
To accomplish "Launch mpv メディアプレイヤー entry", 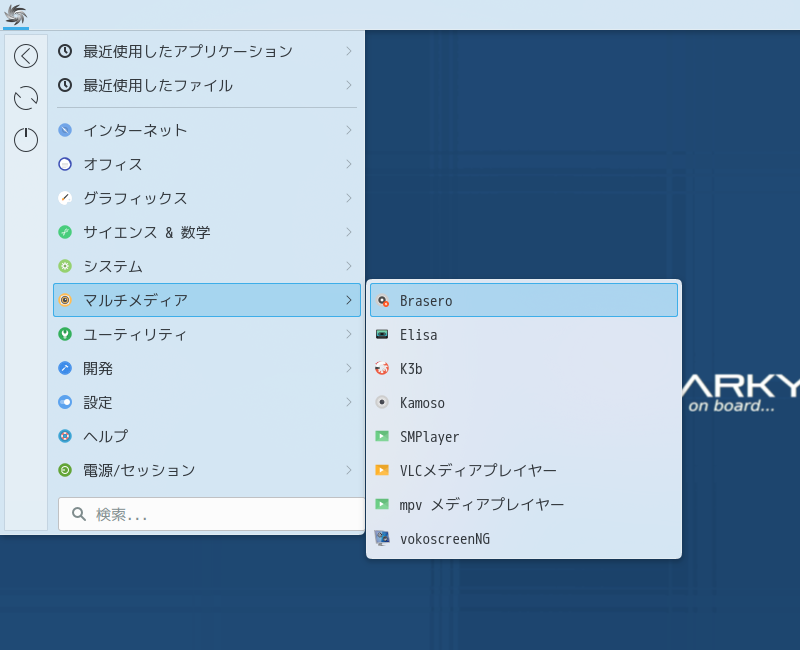I will (x=524, y=504).
